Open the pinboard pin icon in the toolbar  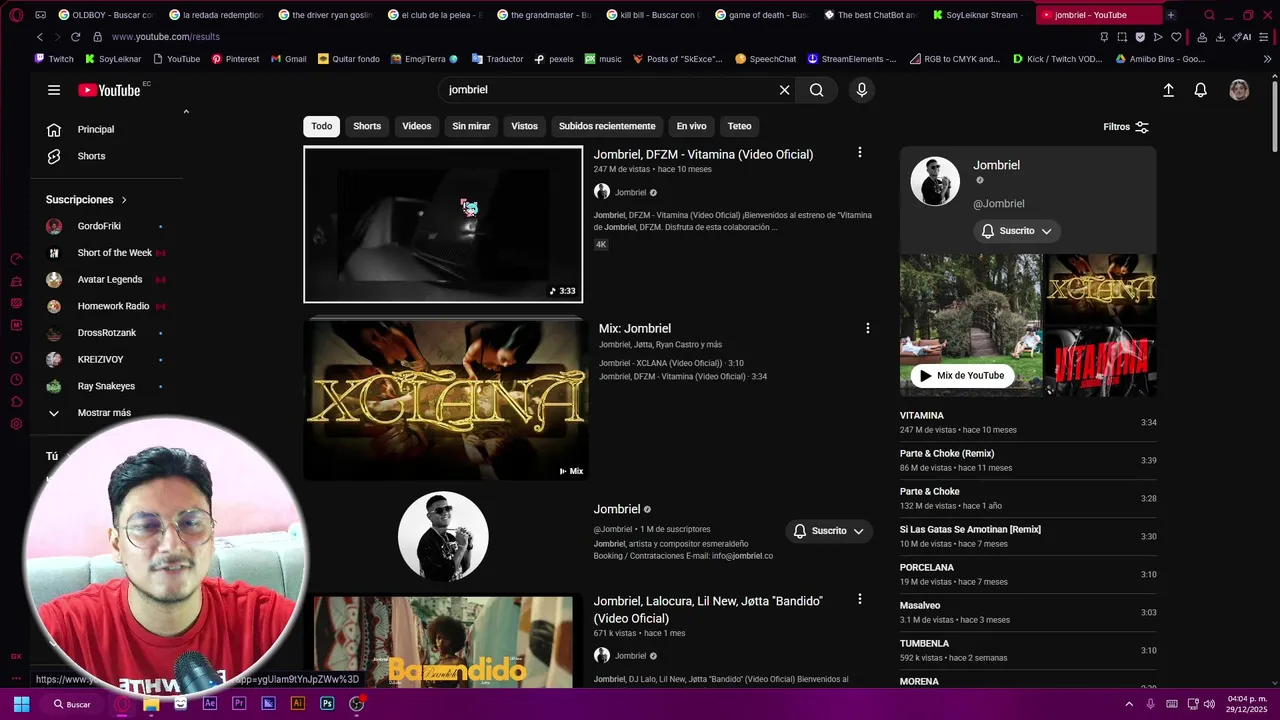(1104, 37)
